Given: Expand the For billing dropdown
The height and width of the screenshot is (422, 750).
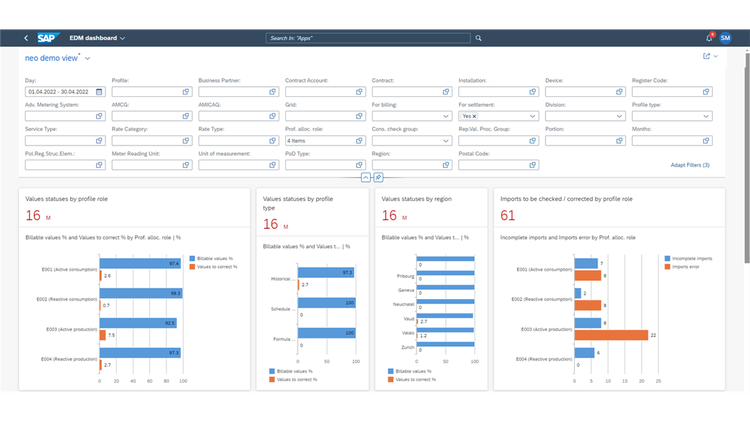Looking at the screenshot, I should (x=446, y=116).
